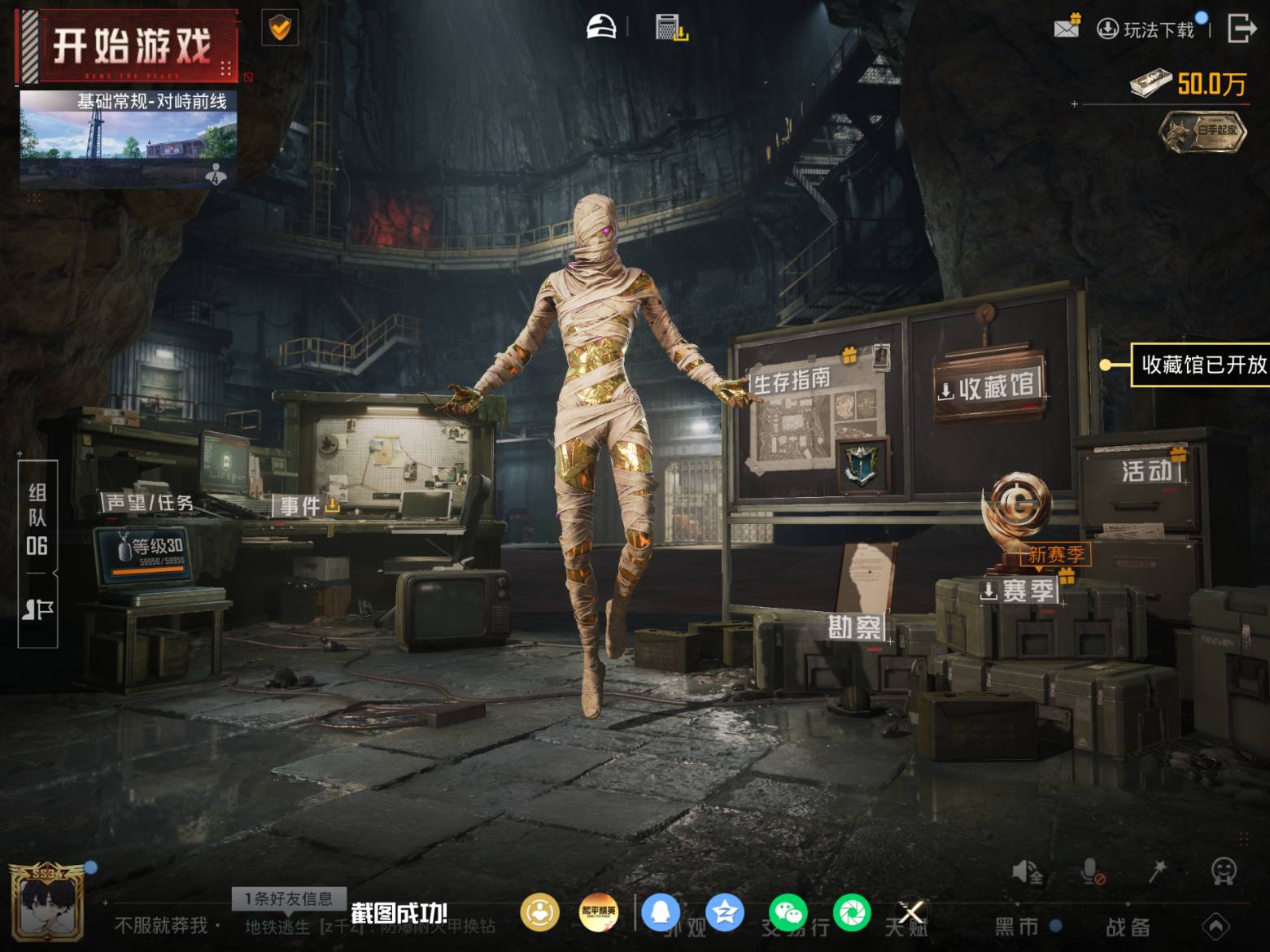Open the 勘察 survey label
This screenshot has width=1270, height=952.
(x=854, y=627)
